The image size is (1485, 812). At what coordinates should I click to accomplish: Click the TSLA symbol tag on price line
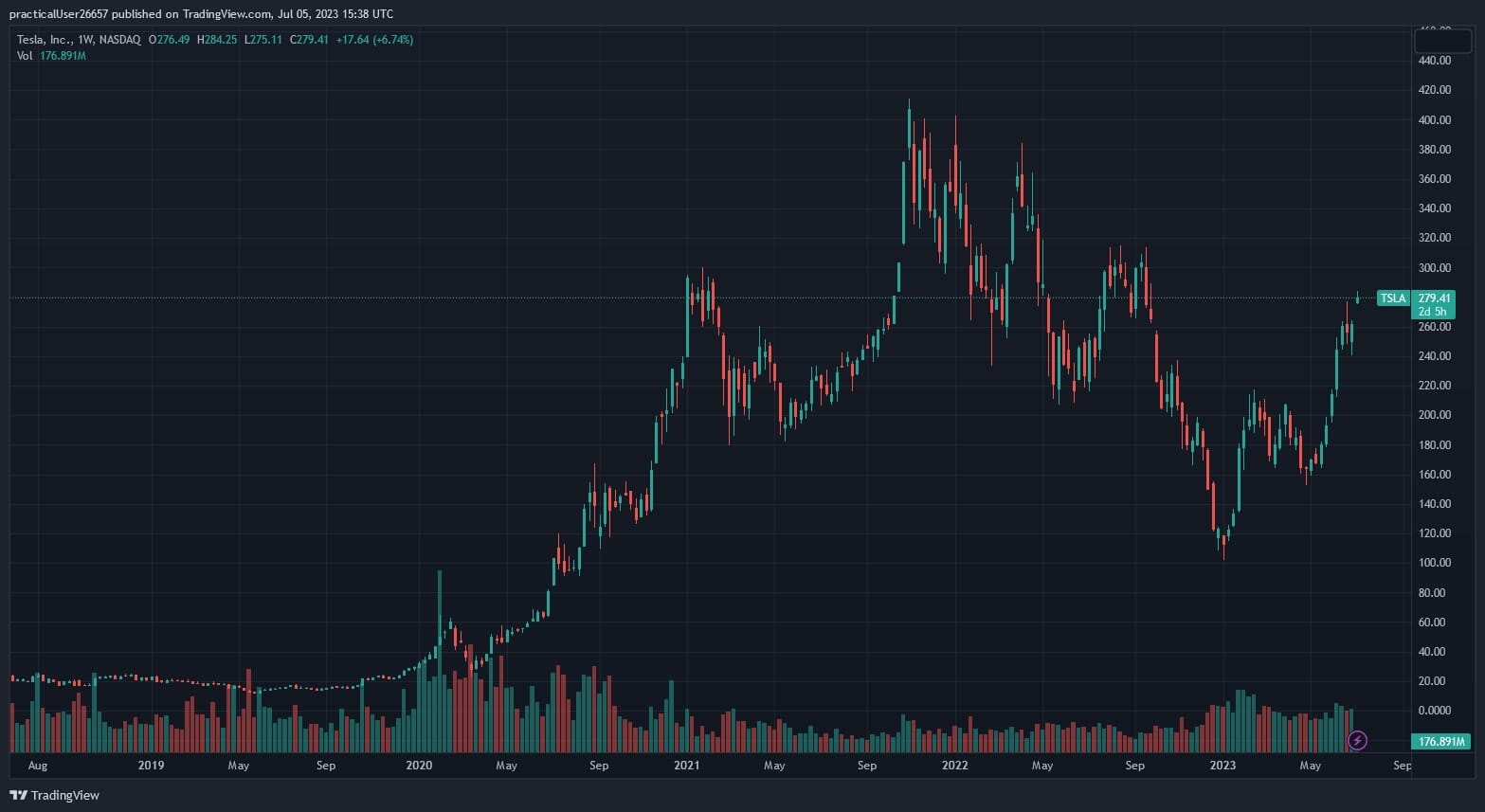click(1392, 298)
